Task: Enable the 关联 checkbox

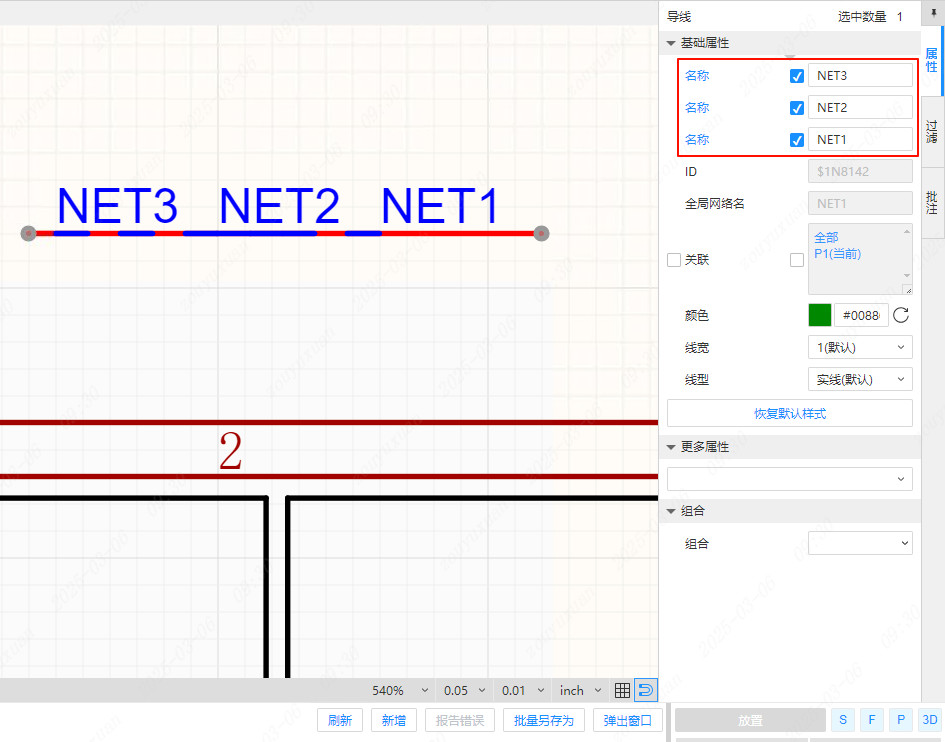Action: point(674,260)
